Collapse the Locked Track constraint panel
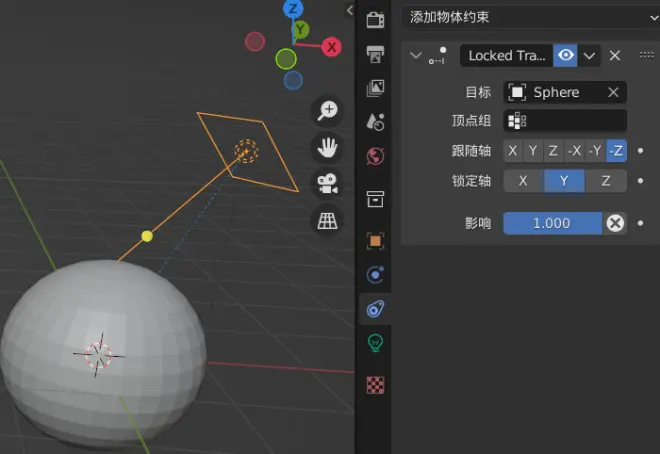The height and width of the screenshot is (454, 660). [x=416, y=56]
